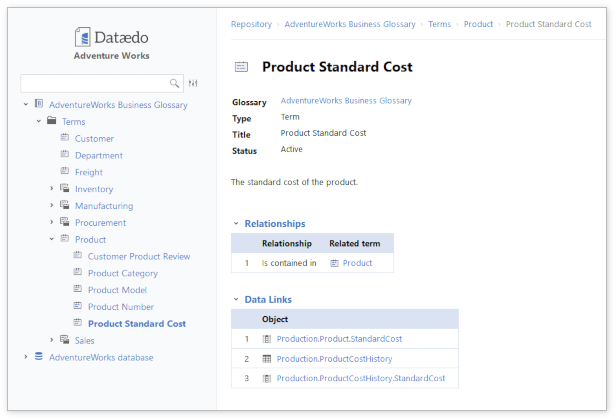Click the column icon for Production.ProductCostHistory.StandardCost

click(x=267, y=379)
